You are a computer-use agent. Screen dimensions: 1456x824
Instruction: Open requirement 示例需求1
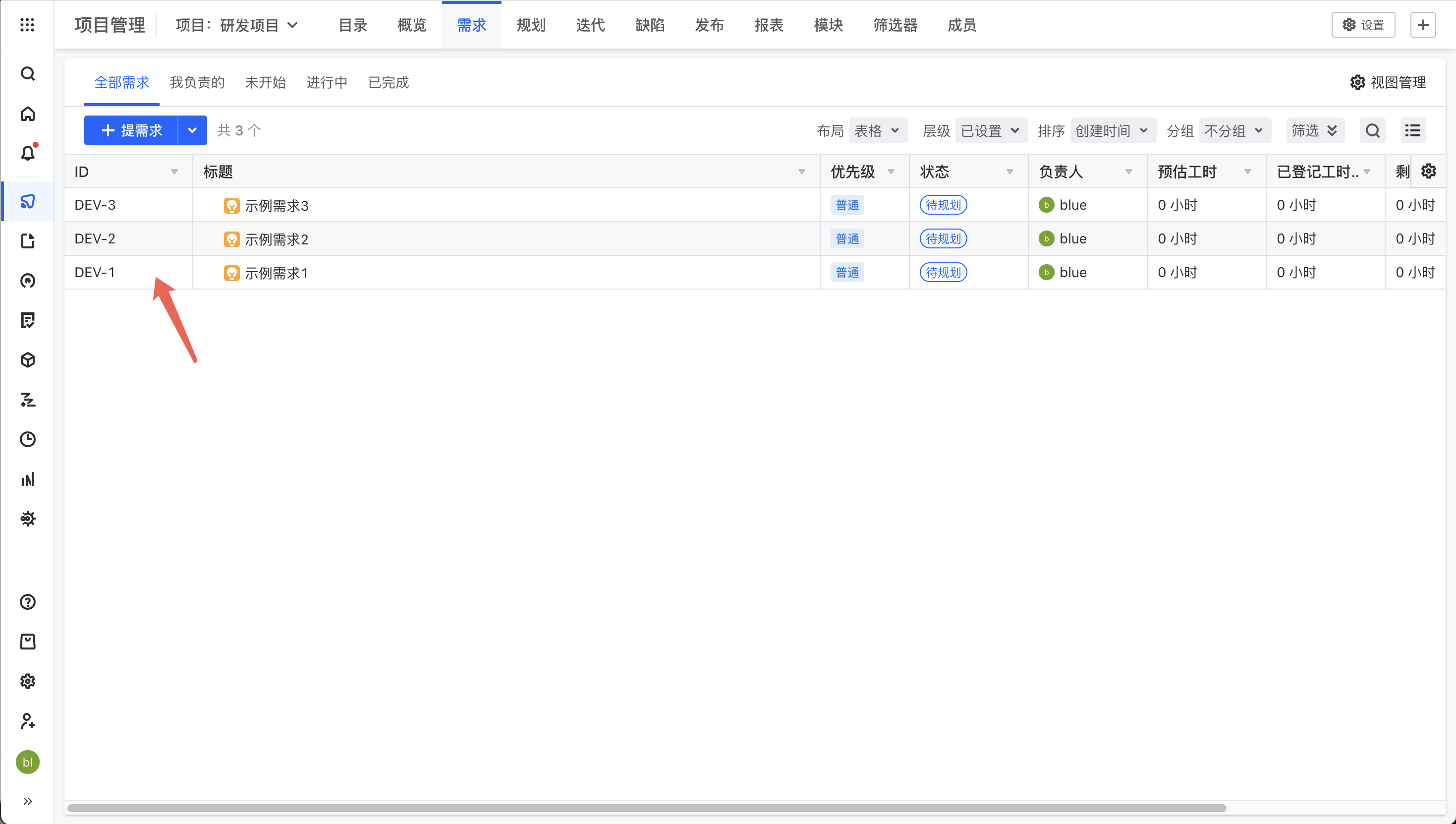277,273
